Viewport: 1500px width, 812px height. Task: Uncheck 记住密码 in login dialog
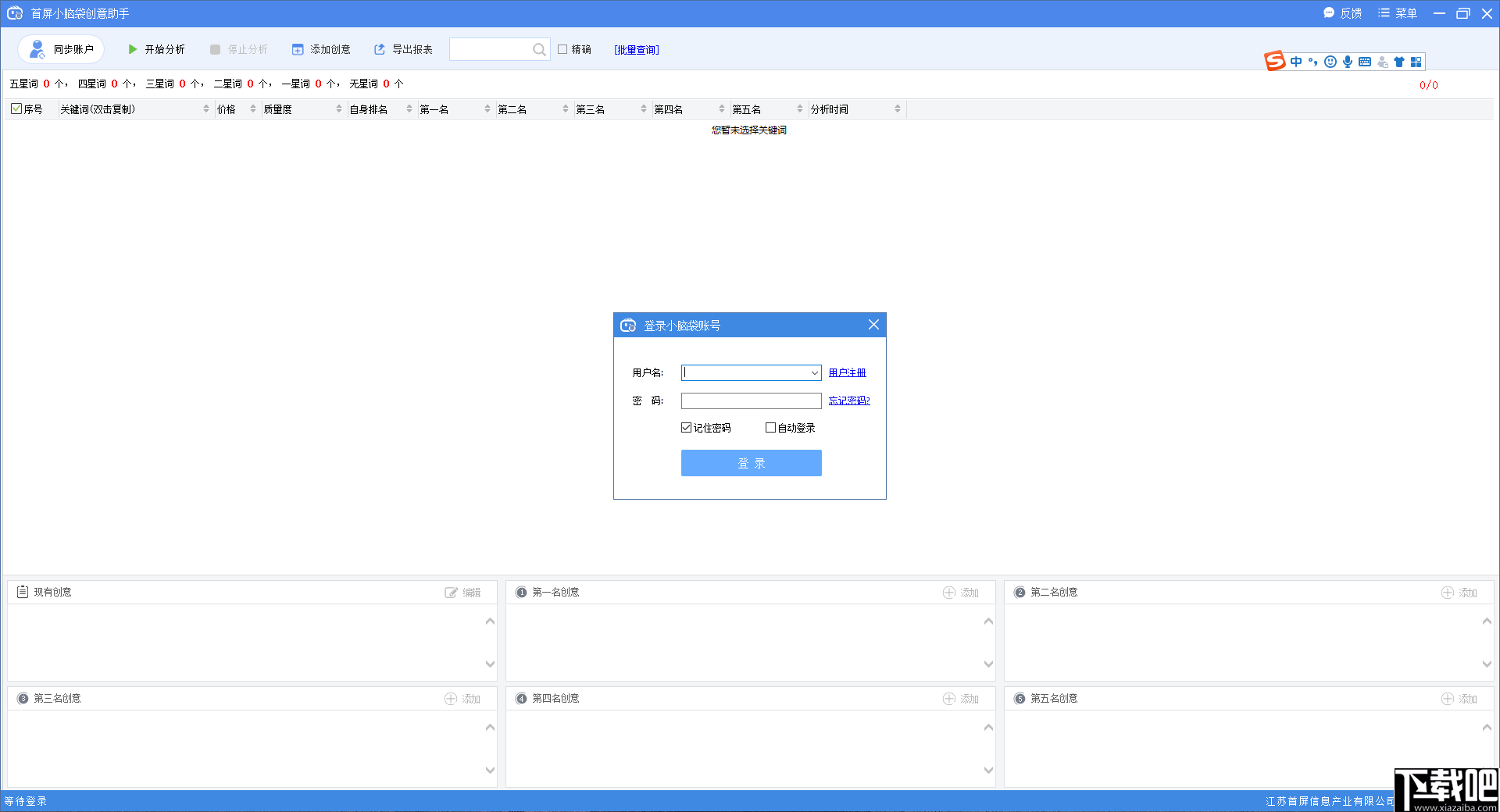pos(686,427)
